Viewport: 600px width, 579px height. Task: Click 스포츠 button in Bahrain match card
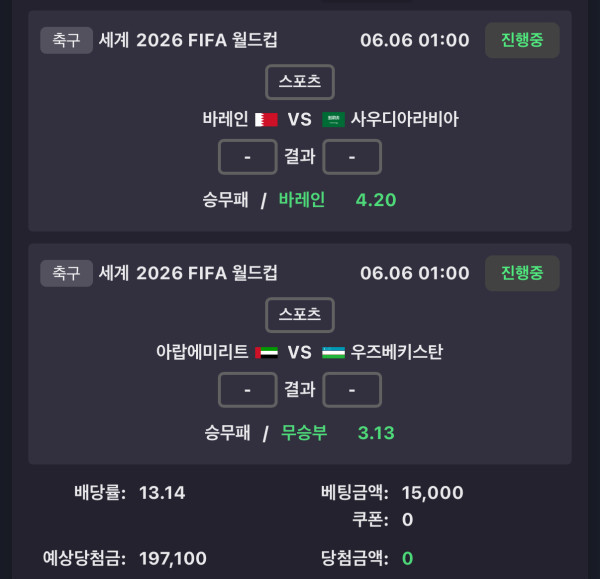click(300, 82)
